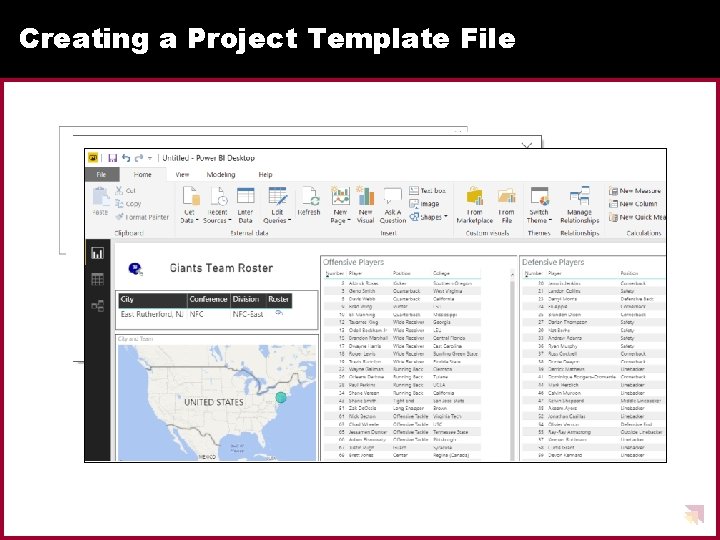Click Copy in the Clipboard group
This screenshot has width=720, height=540.
[128, 203]
